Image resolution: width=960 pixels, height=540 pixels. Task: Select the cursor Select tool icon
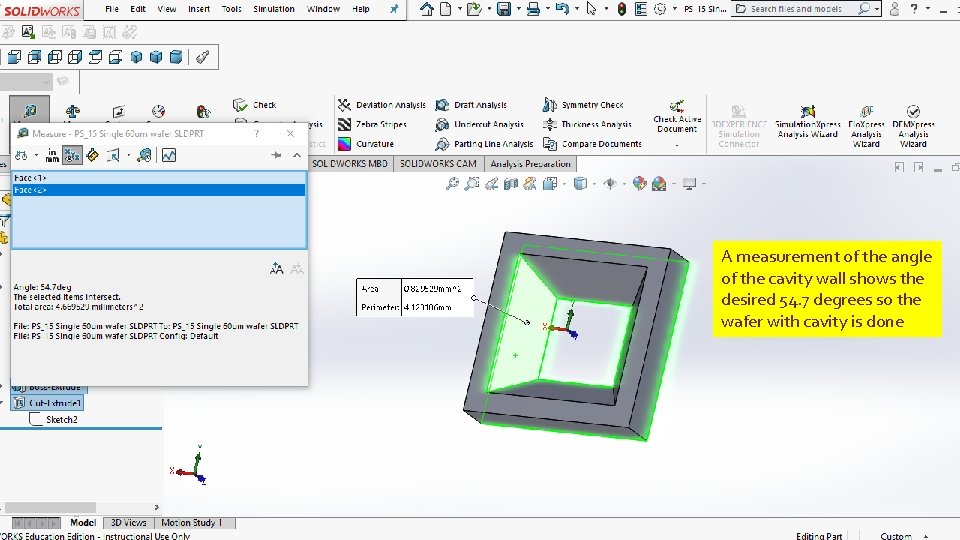(591, 9)
